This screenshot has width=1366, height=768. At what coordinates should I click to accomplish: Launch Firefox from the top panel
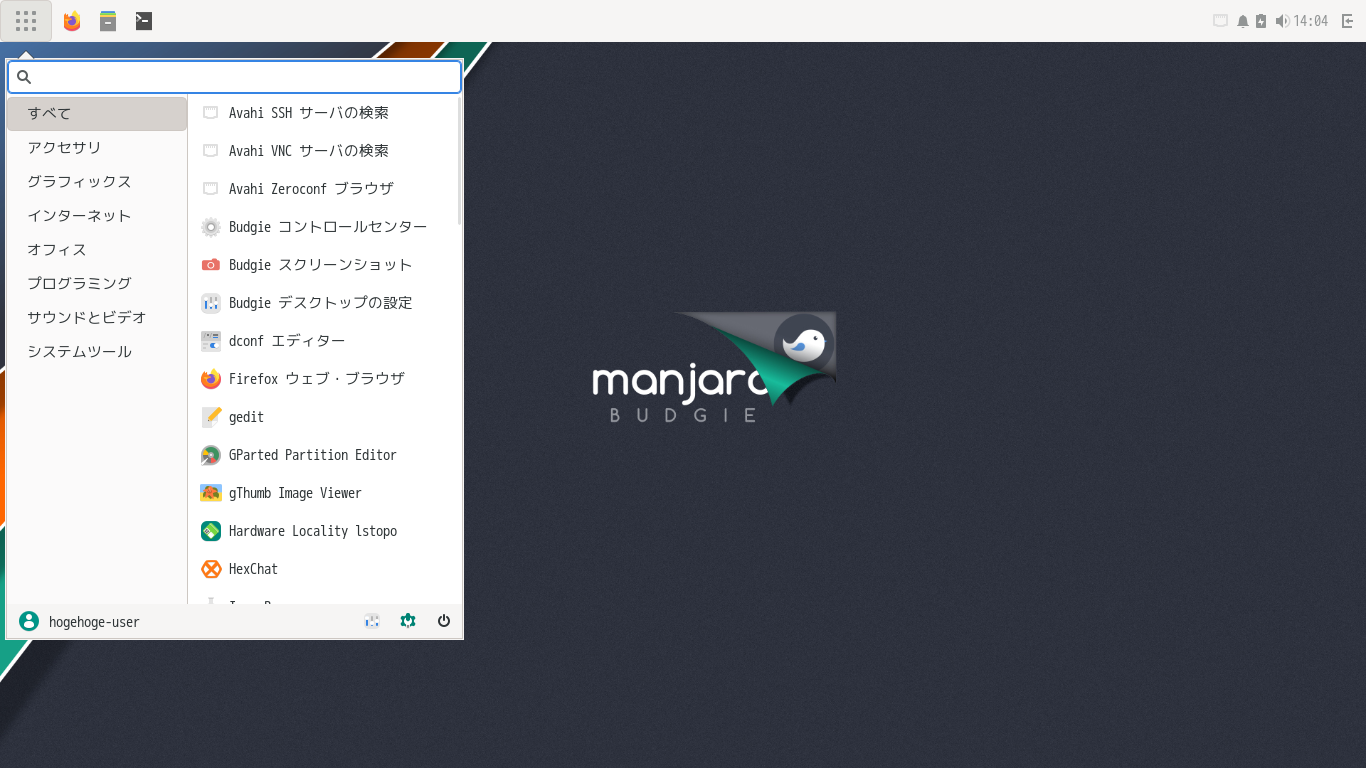point(72,21)
